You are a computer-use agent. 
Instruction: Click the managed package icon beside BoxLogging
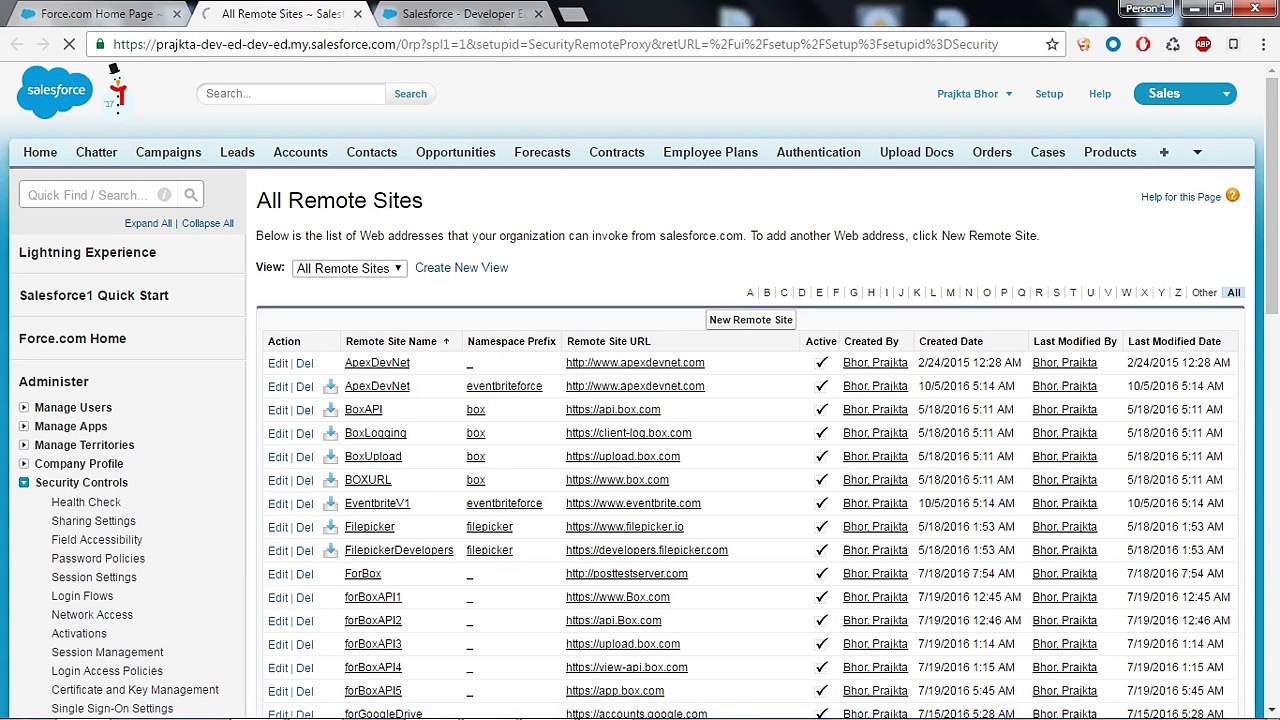click(331, 433)
